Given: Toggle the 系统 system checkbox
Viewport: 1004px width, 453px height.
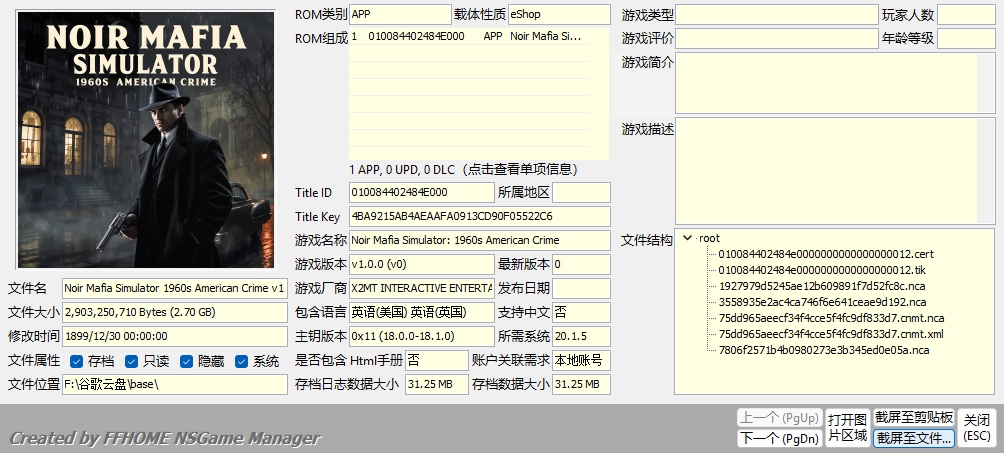Looking at the screenshot, I should (241, 361).
